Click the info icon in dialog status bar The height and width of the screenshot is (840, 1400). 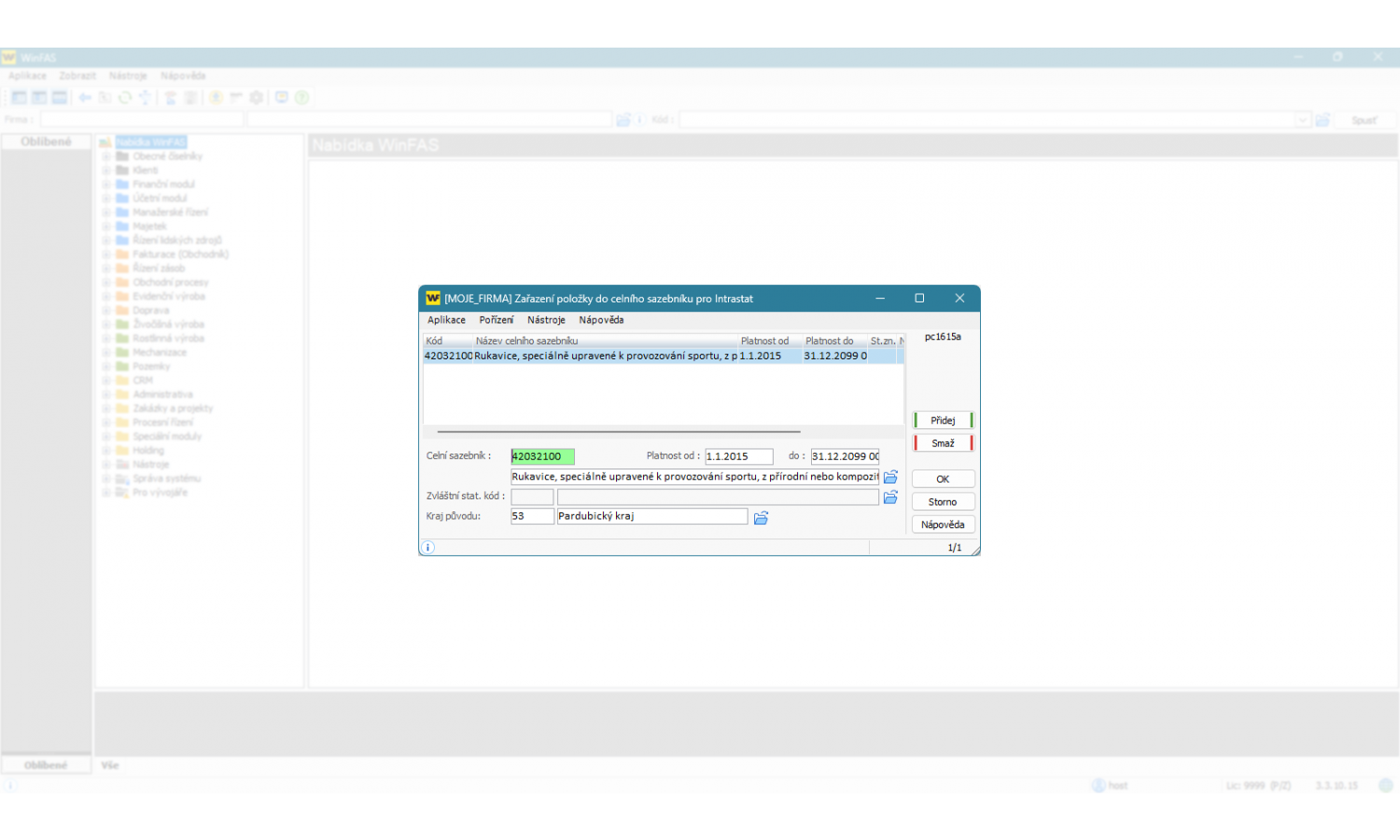pyautogui.click(x=428, y=548)
